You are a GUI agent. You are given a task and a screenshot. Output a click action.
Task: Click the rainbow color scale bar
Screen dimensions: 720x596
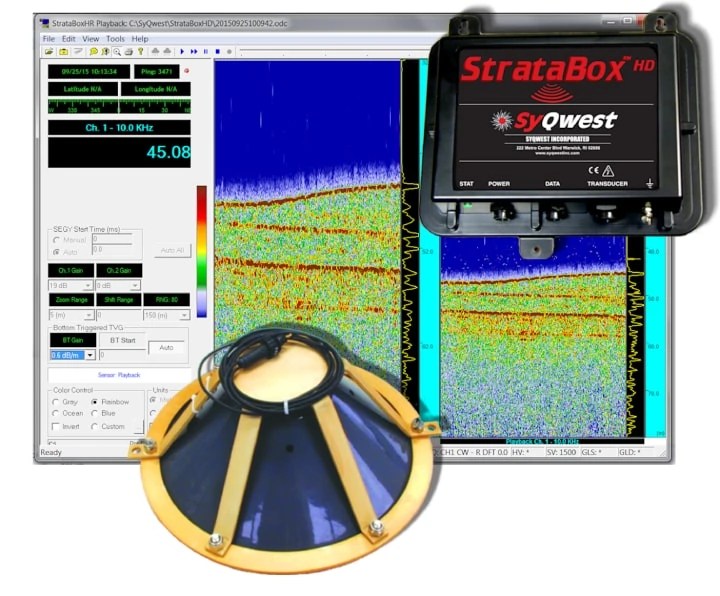pyautogui.click(x=202, y=251)
